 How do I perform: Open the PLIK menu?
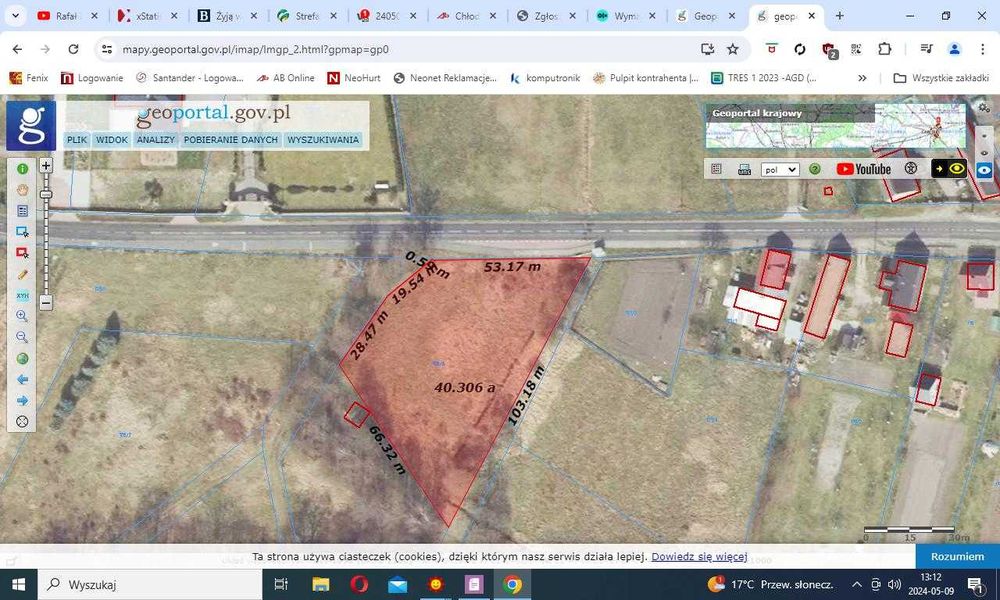pos(77,140)
